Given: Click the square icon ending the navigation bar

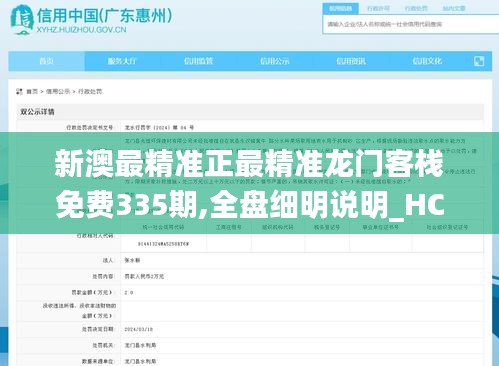Looking at the screenshot, I should (479, 61).
